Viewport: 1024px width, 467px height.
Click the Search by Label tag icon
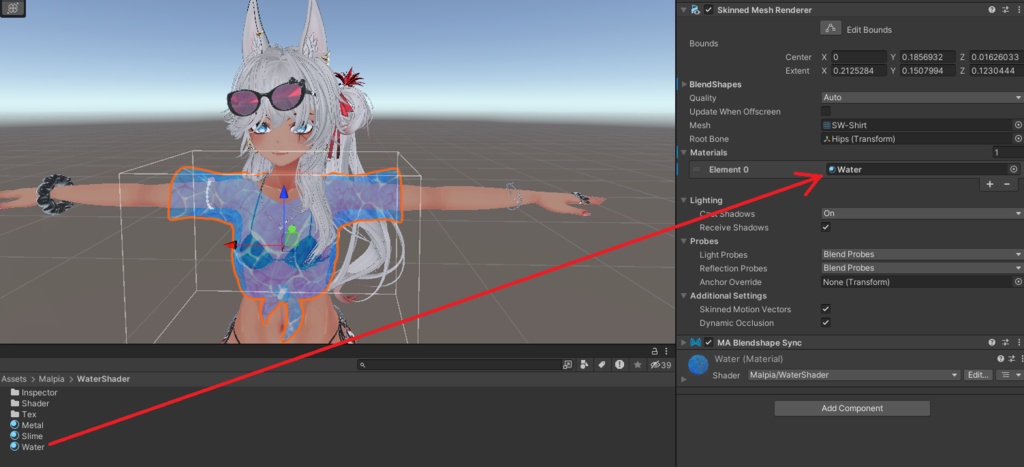point(601,365)
